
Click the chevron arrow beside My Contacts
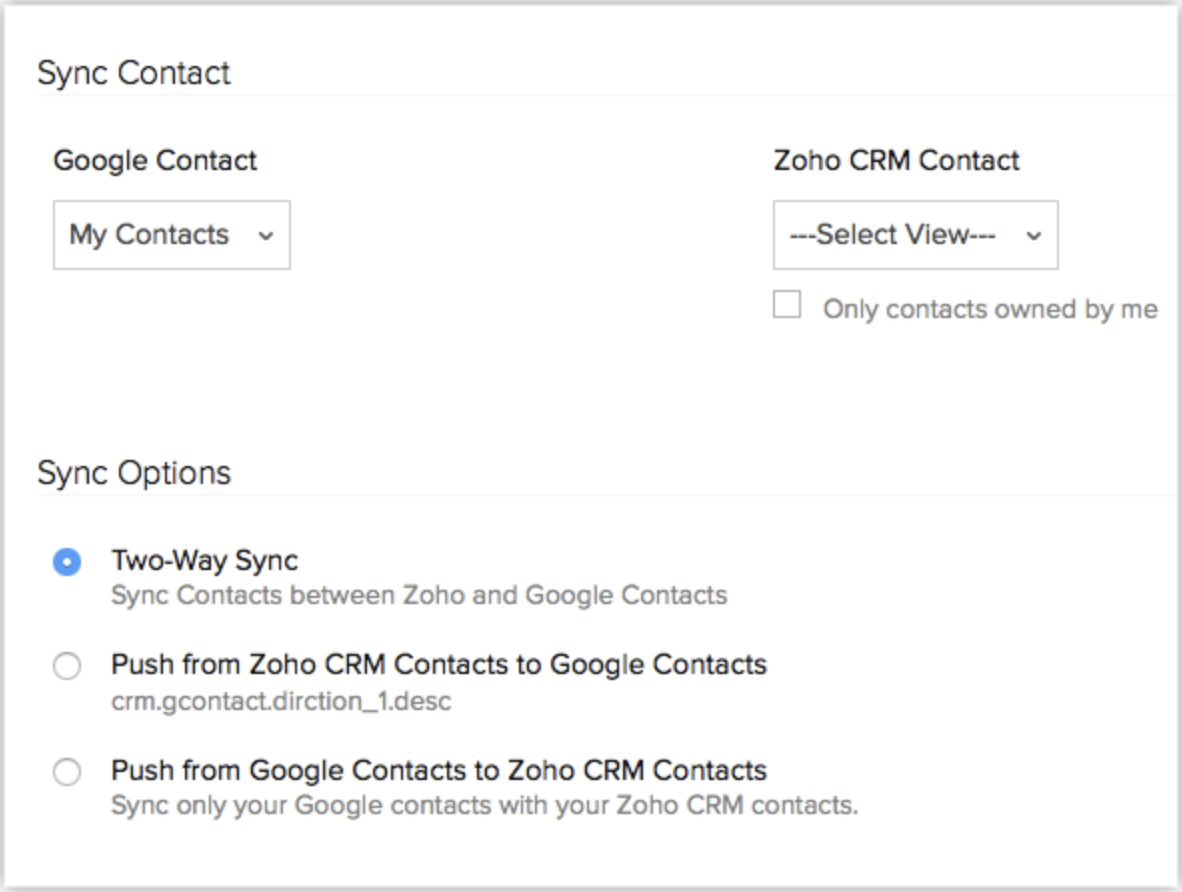[265, 236]
